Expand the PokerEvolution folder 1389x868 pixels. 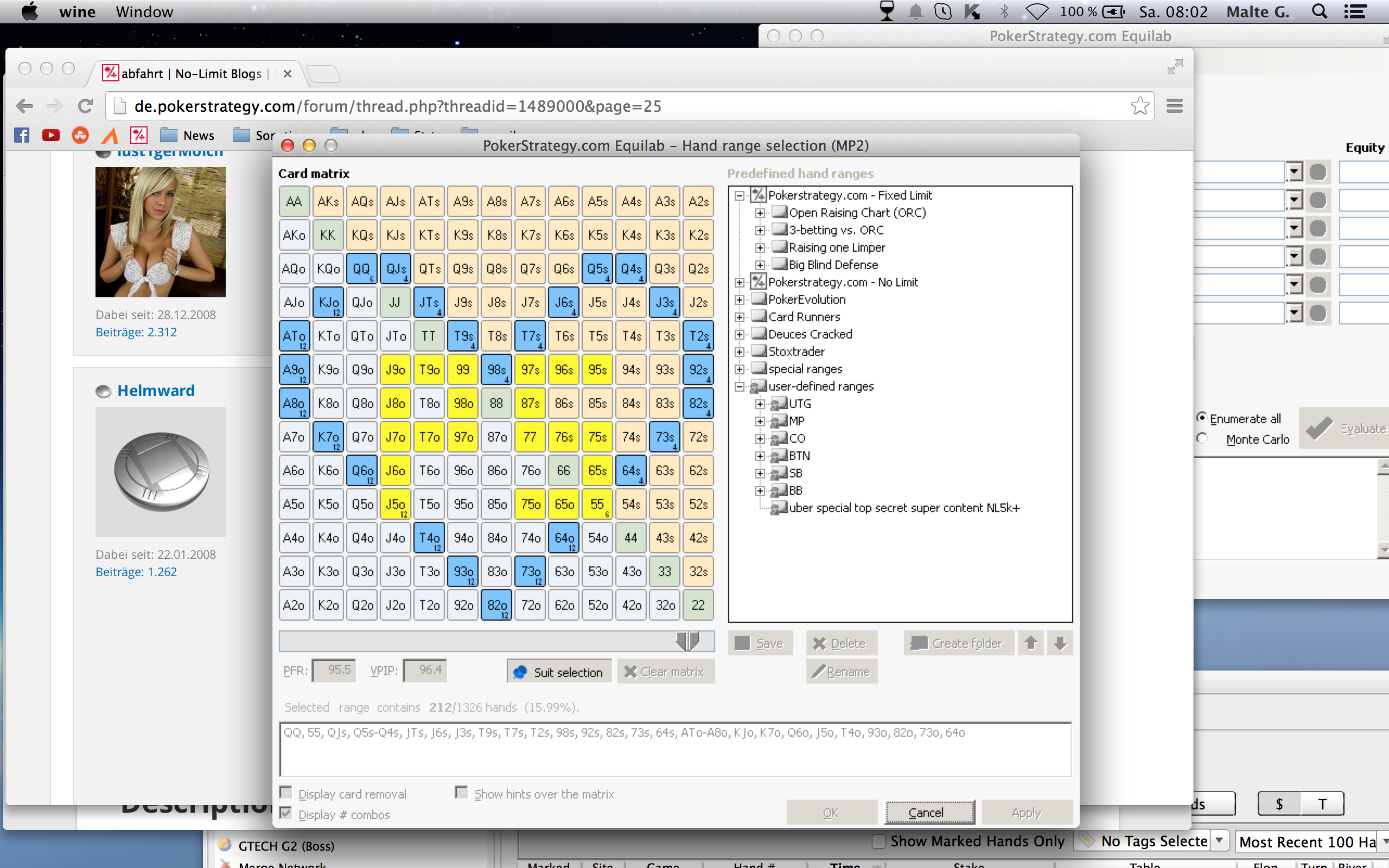pyautogui.click(x=740, y=299)
